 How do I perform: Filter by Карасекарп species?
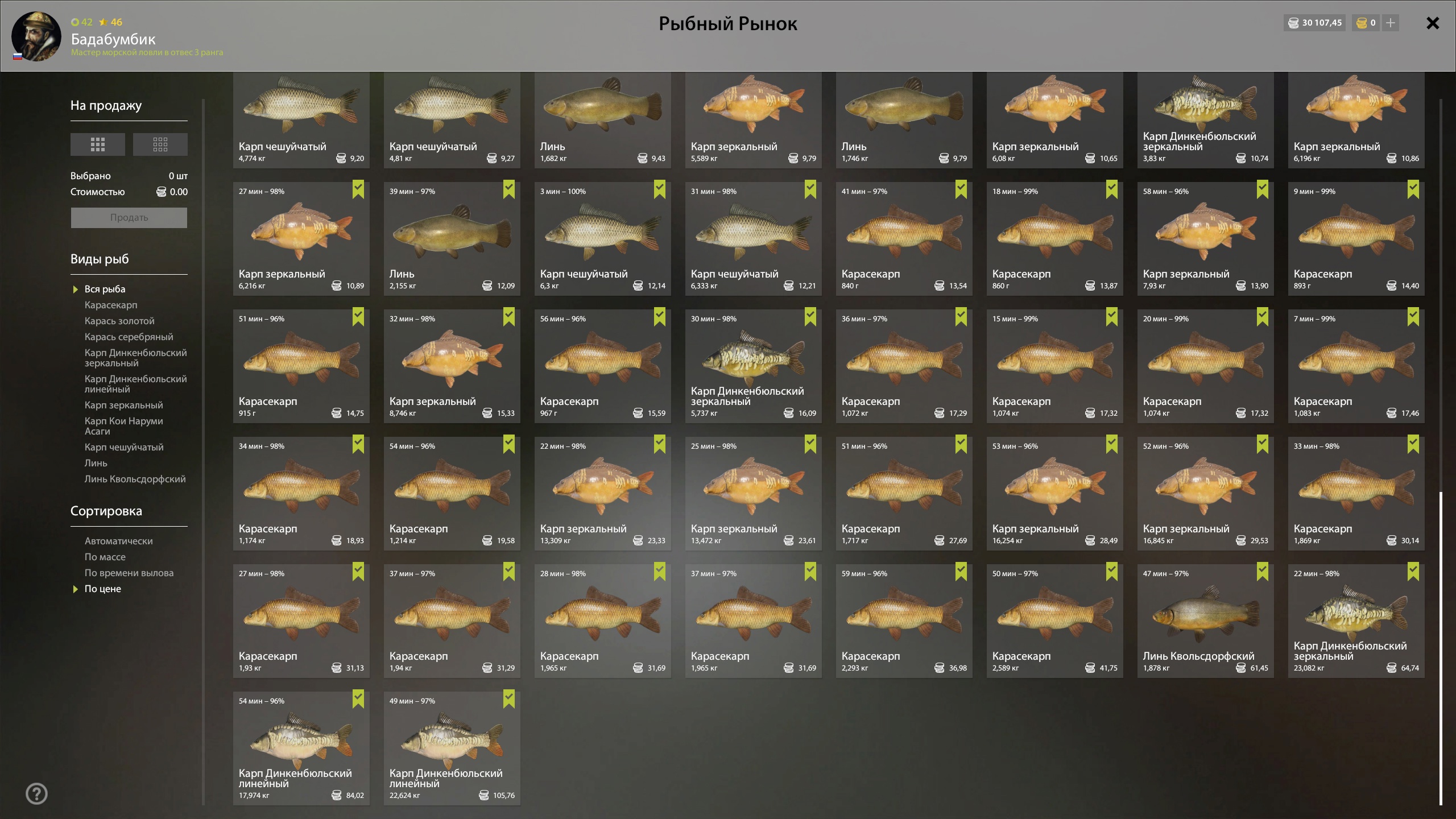[111, 305]
